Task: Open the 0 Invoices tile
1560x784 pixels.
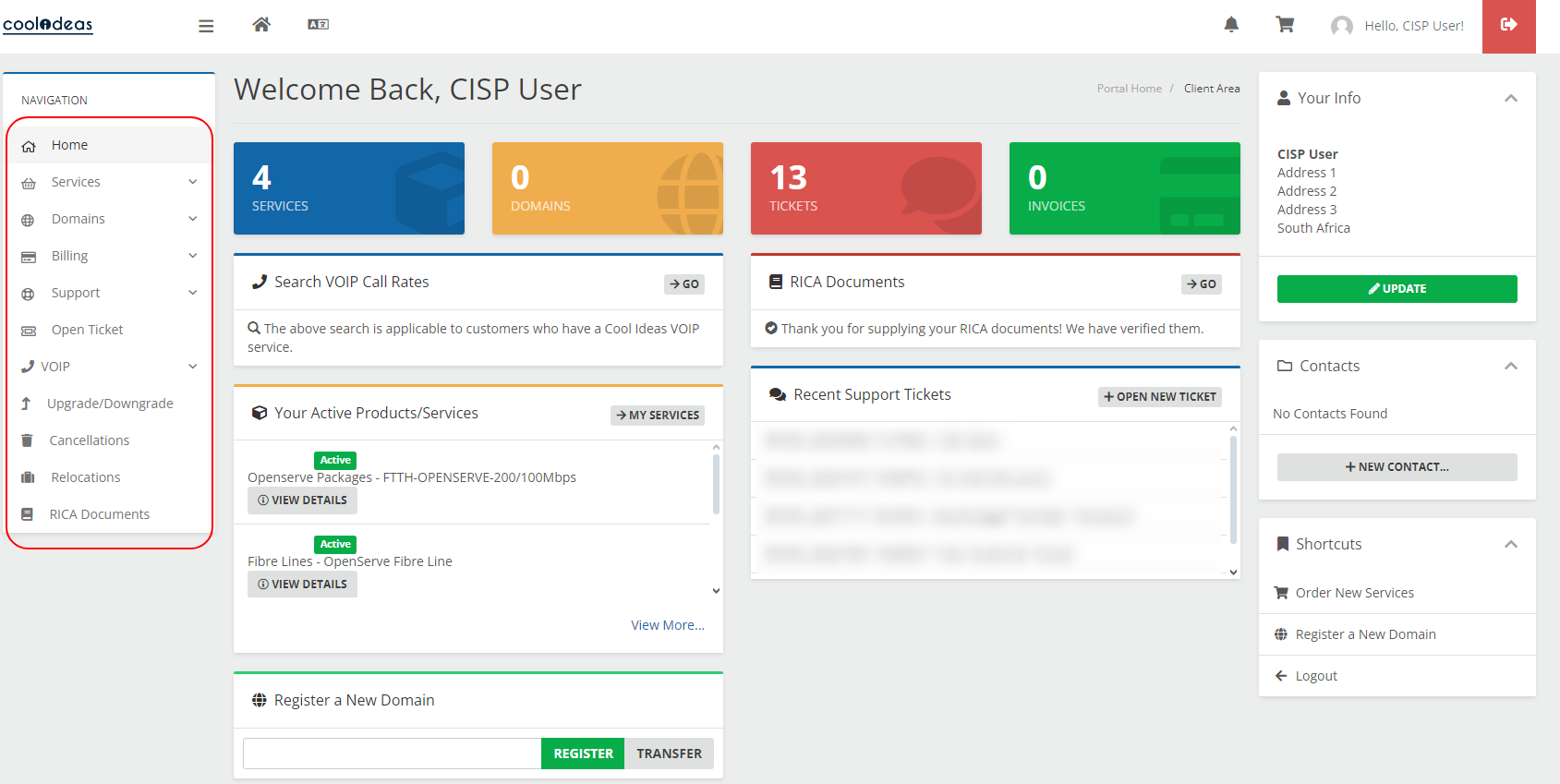Action: (1125, 188)
